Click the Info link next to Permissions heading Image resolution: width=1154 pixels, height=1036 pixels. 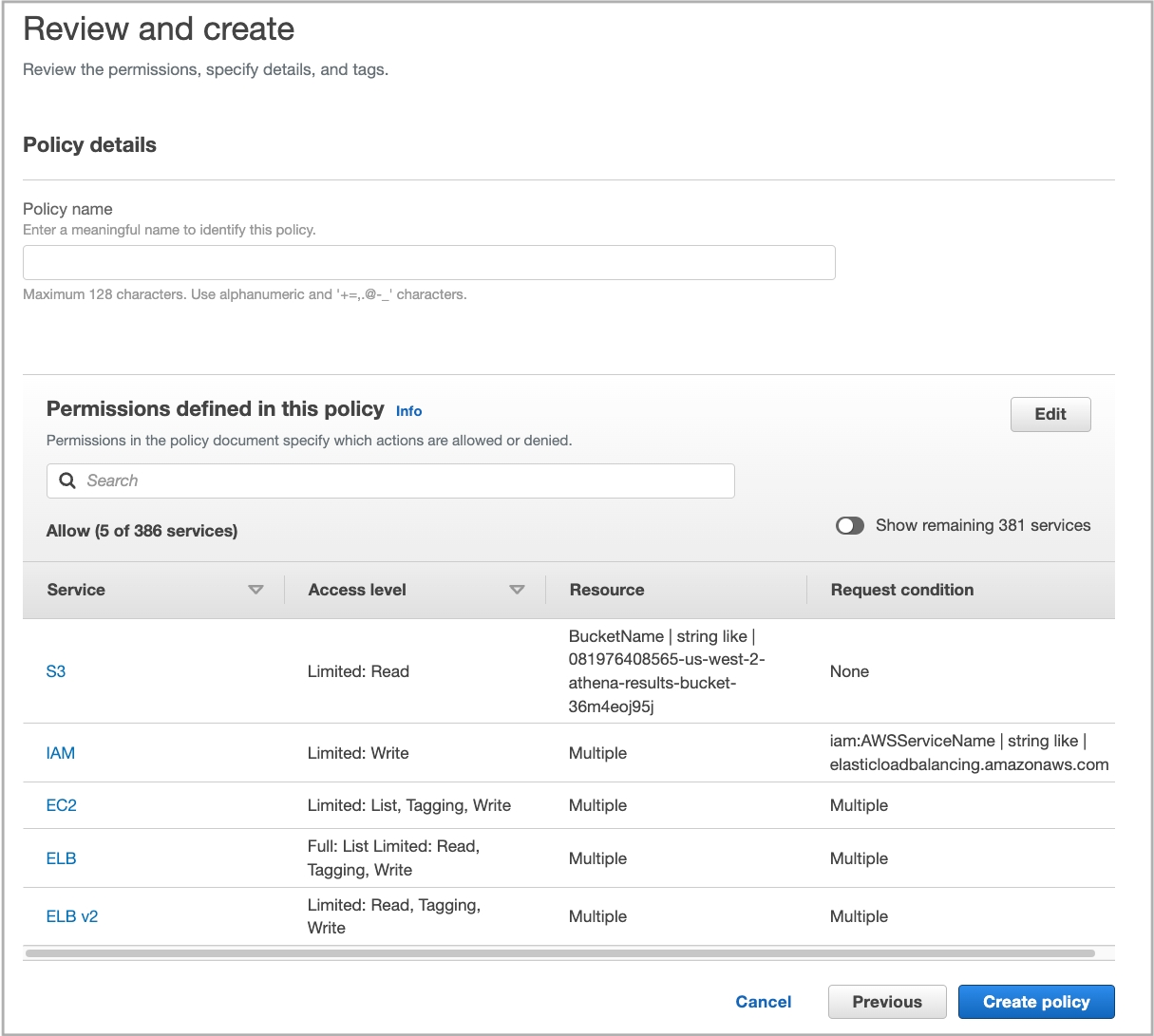(x=408, y=411)
